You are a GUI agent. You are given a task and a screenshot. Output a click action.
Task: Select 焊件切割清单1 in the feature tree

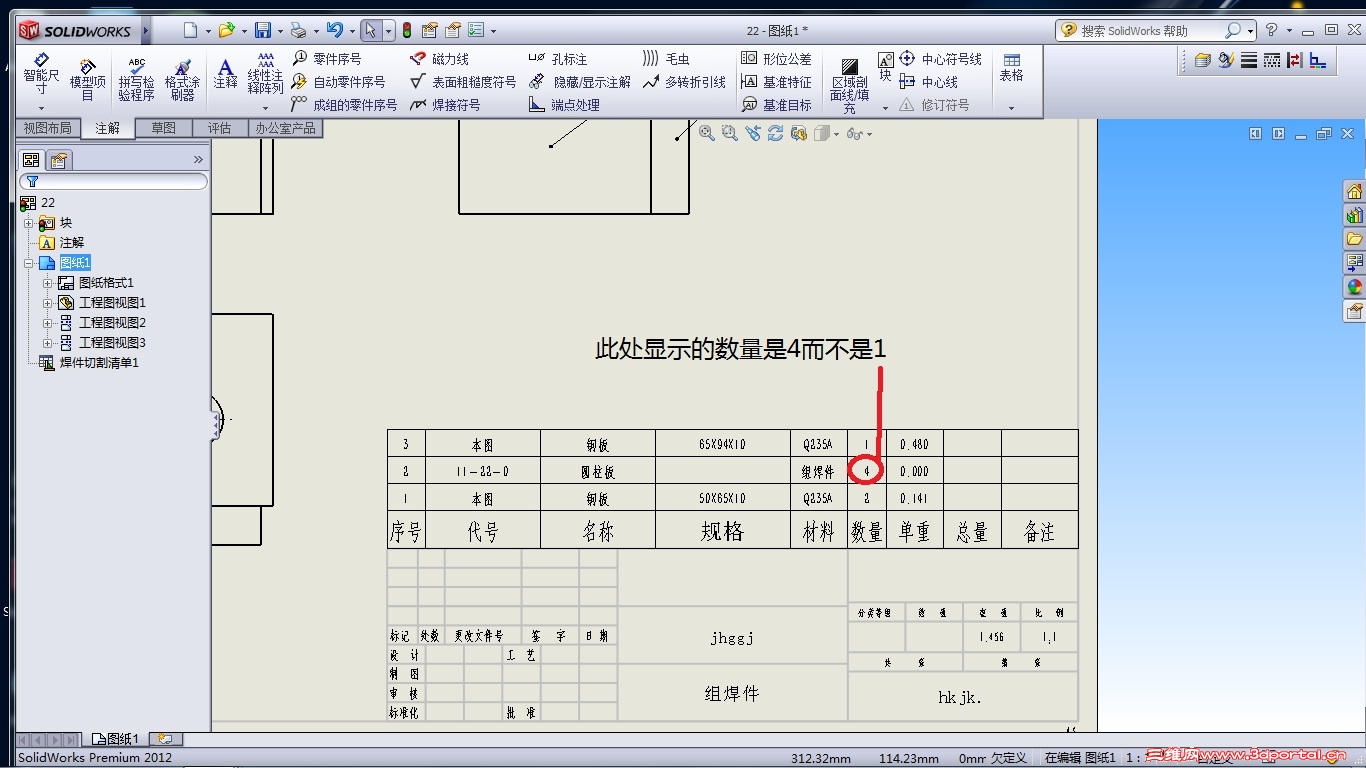point(99,363)
